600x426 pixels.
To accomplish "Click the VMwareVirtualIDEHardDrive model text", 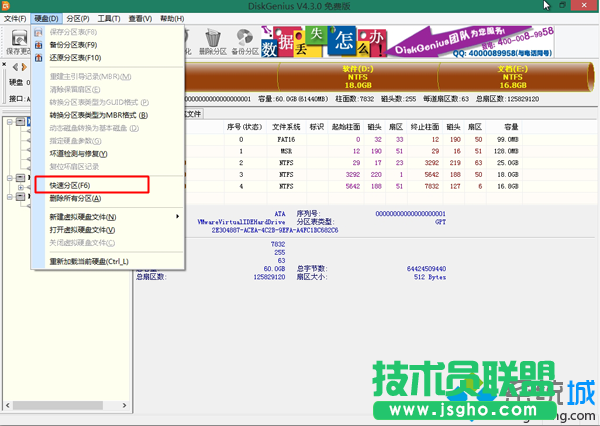I will [241, 222].
